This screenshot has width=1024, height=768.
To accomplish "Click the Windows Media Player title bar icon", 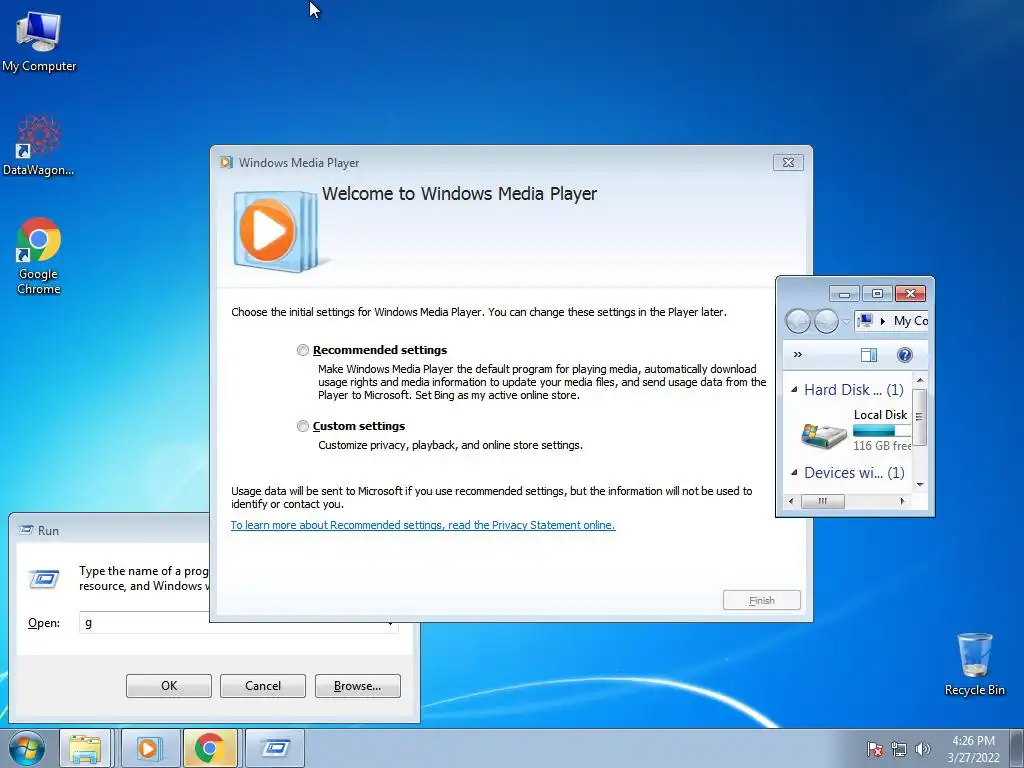I will click(x=227, y=163).
